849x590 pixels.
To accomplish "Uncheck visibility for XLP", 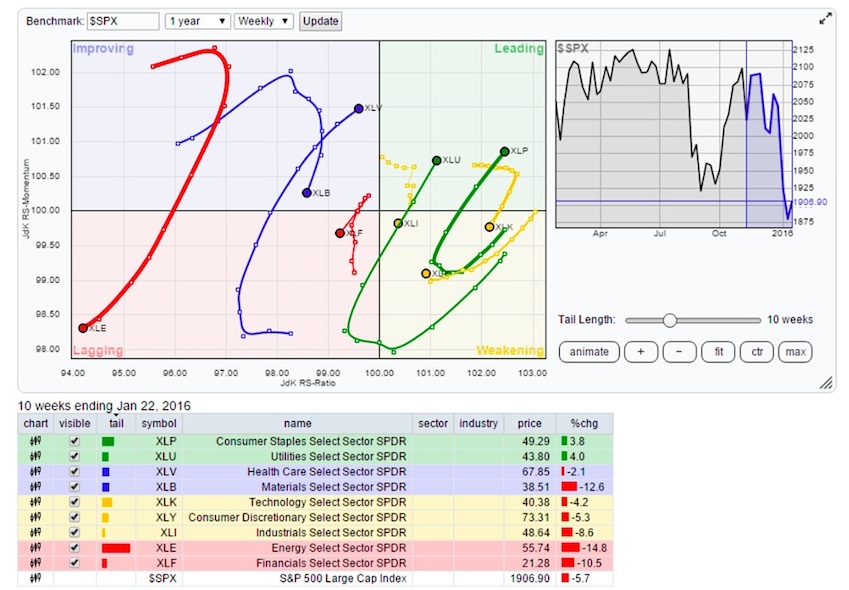I will pos(75,441).
